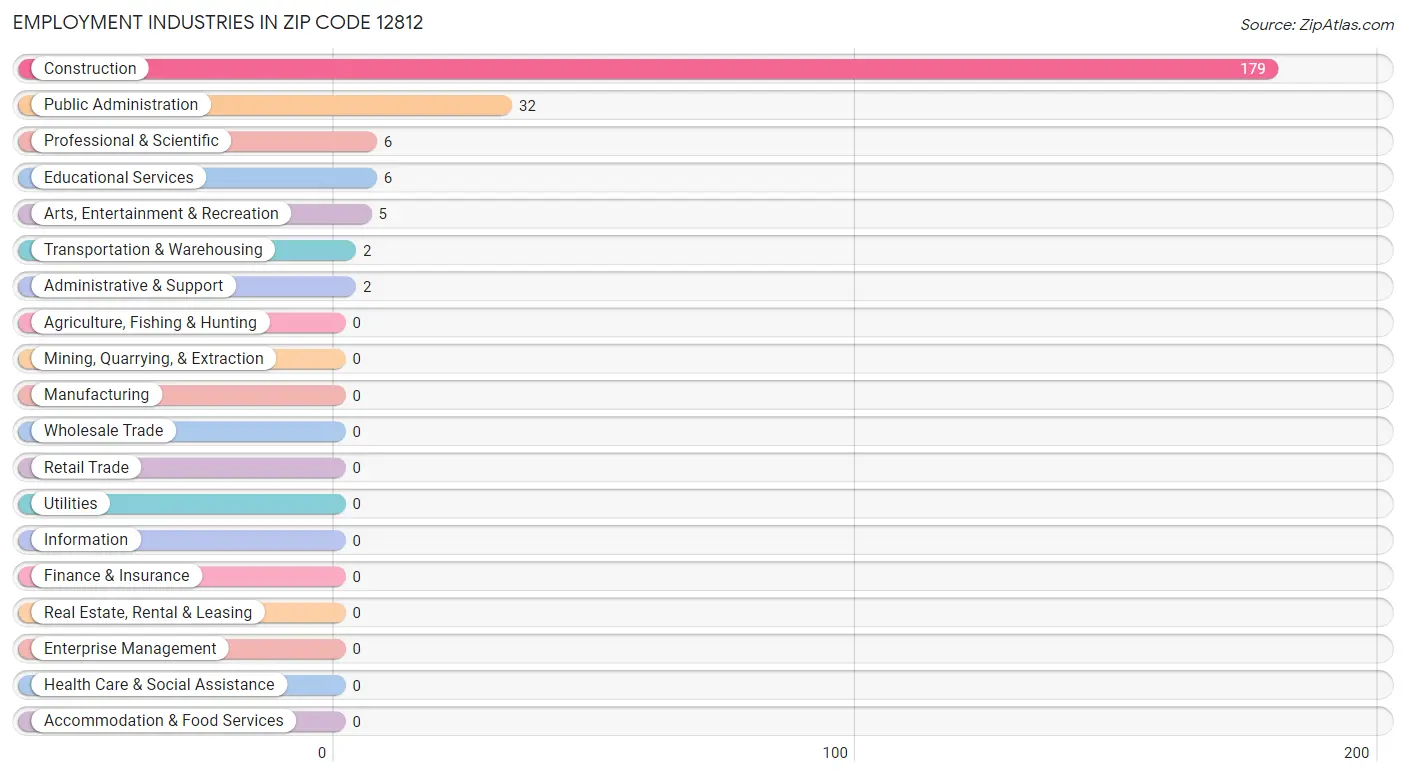Viewport: 1406px width, 776px height.
Task: Select the Retail Trade label
Action: [86, 468]
